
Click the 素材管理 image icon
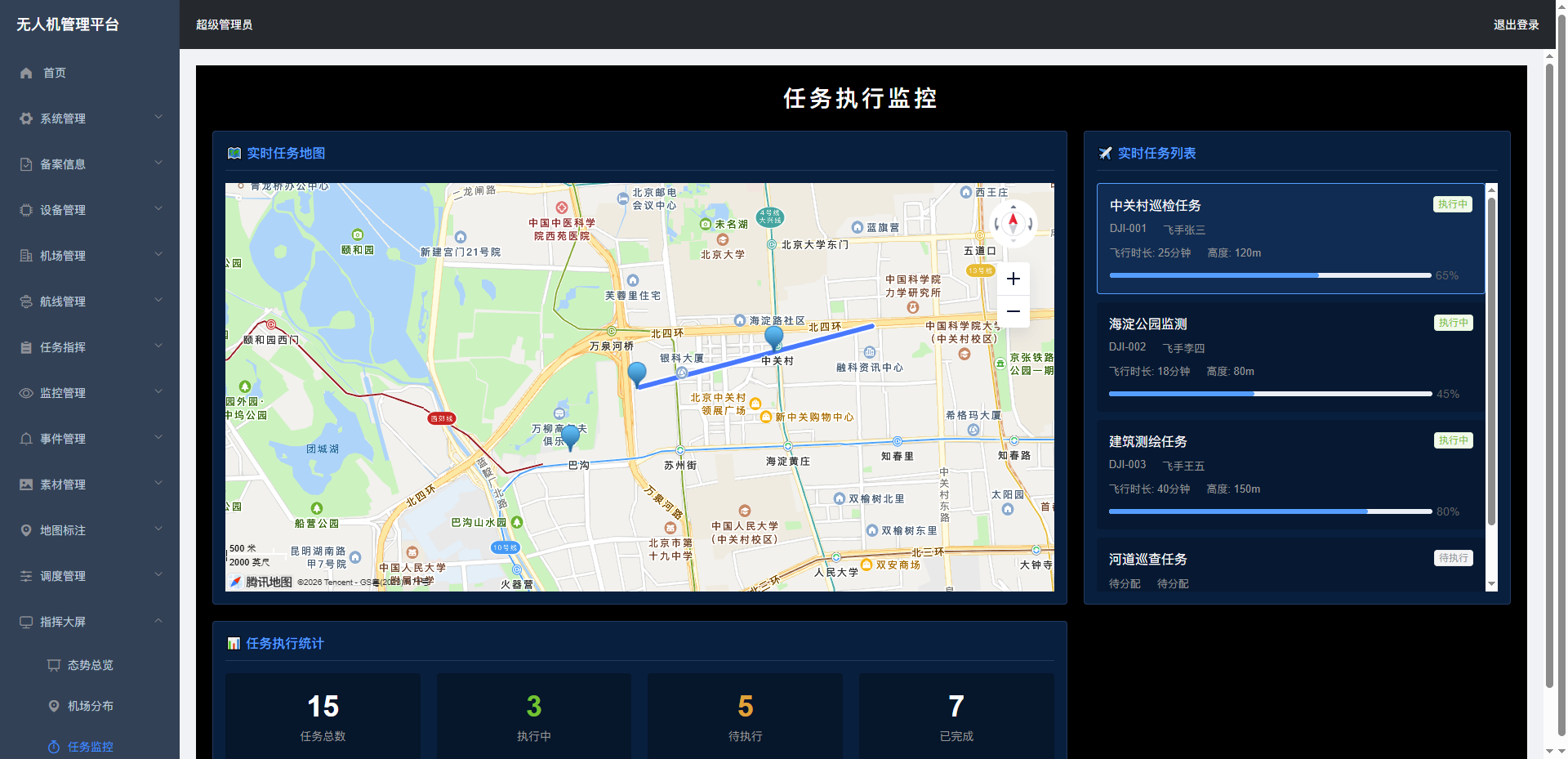(x=25, y=484)
